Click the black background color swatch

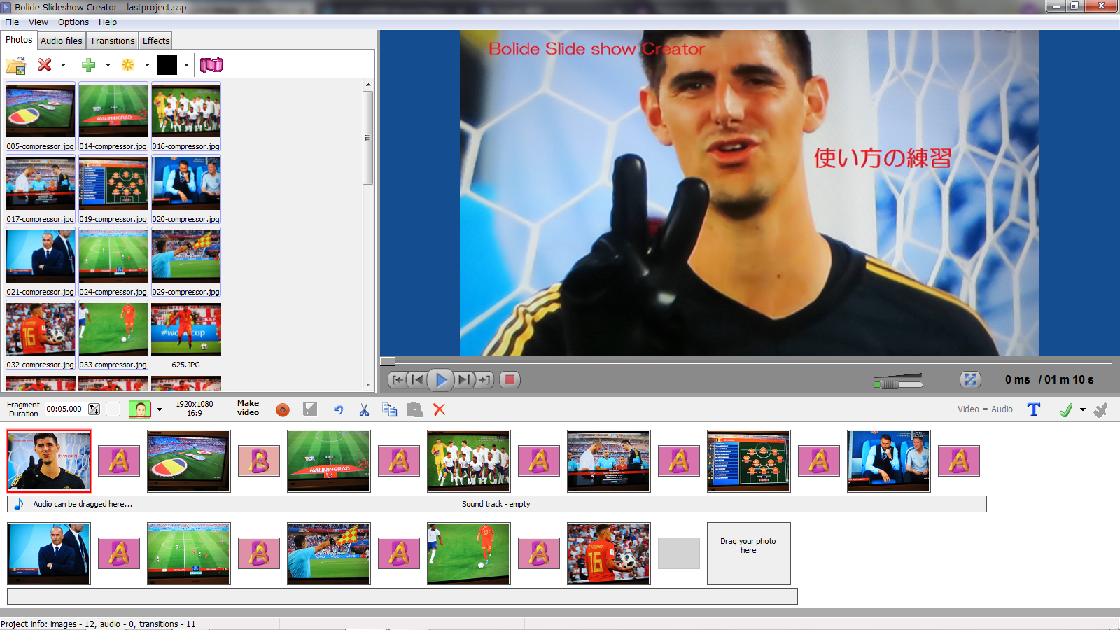pos(166,65)
